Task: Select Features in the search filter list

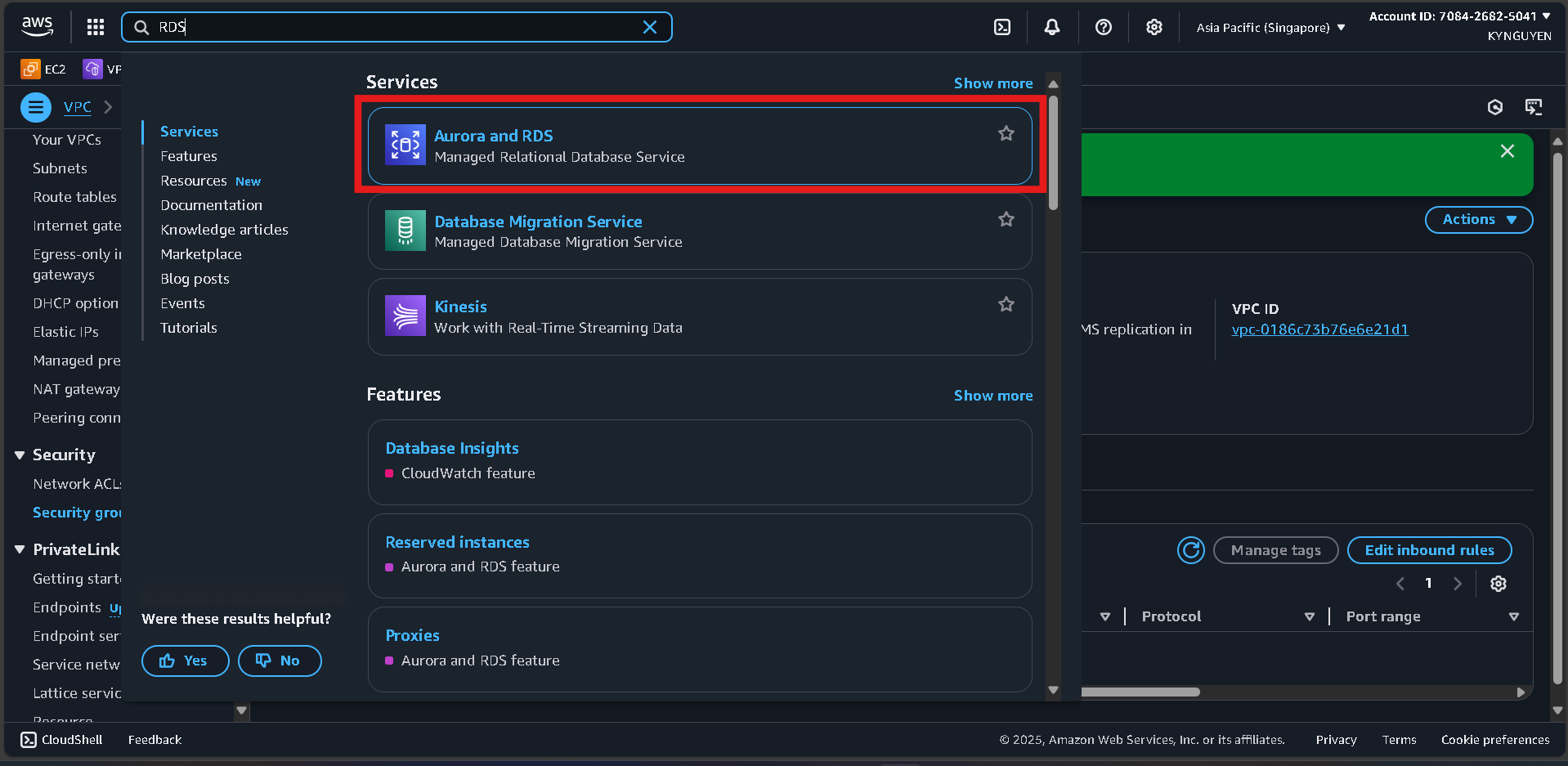Action: tap(189, 156)
